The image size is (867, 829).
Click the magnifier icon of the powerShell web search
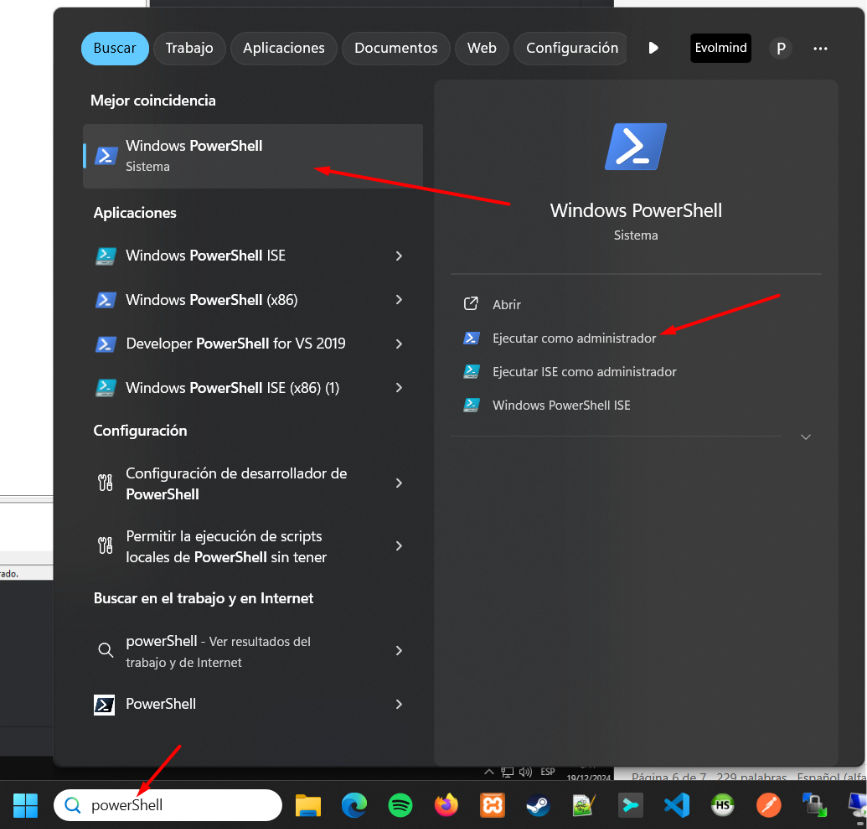[105, 650]
